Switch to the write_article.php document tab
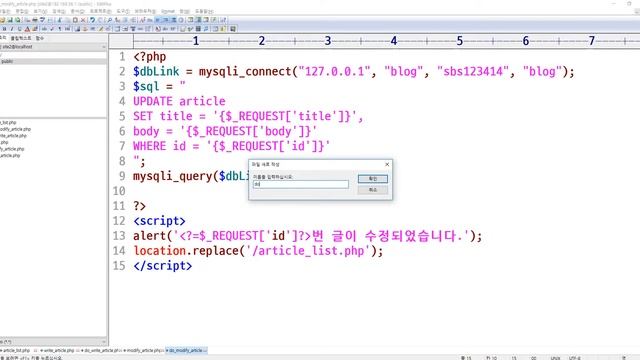This screenshot has width=640, height=360. click(x=57, y=350)
